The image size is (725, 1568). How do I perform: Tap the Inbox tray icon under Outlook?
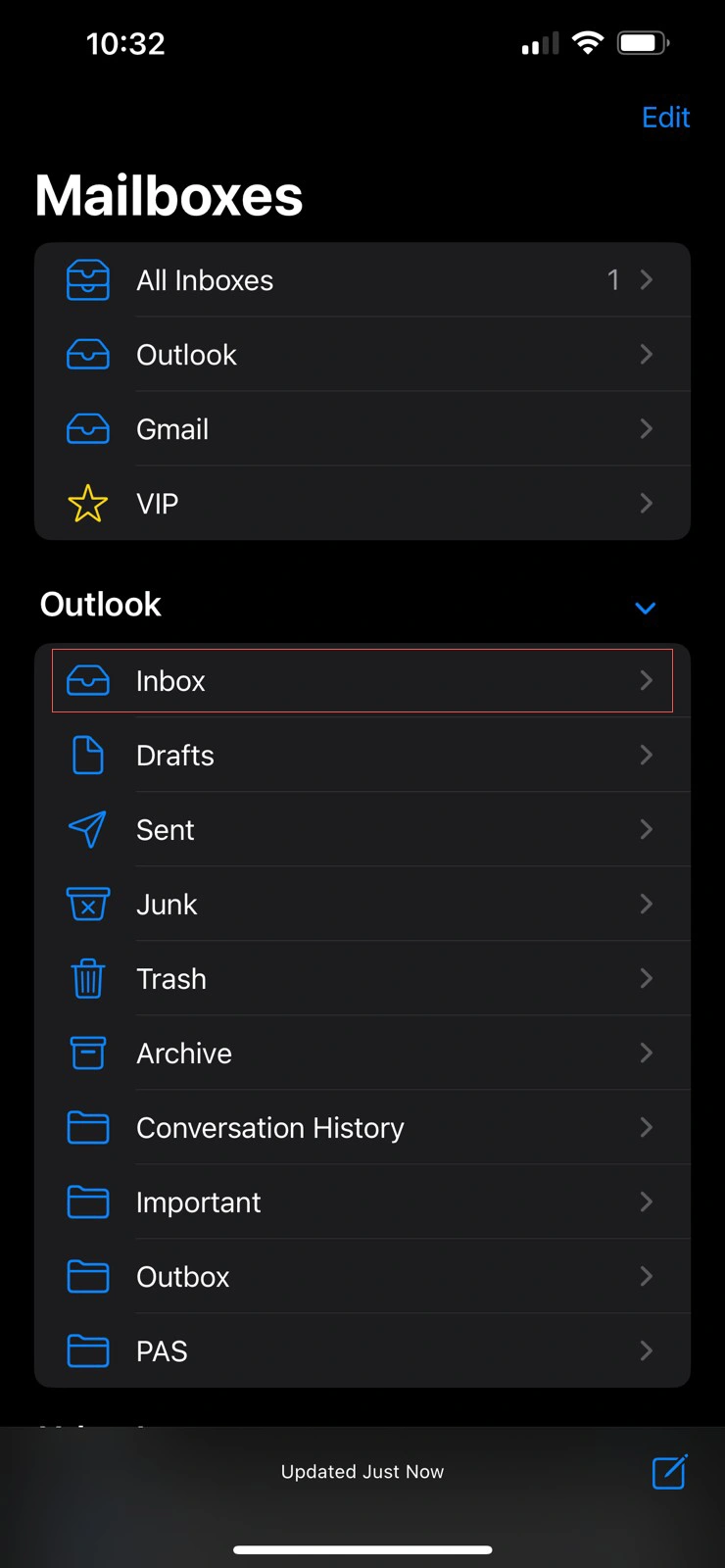point(88,681)
